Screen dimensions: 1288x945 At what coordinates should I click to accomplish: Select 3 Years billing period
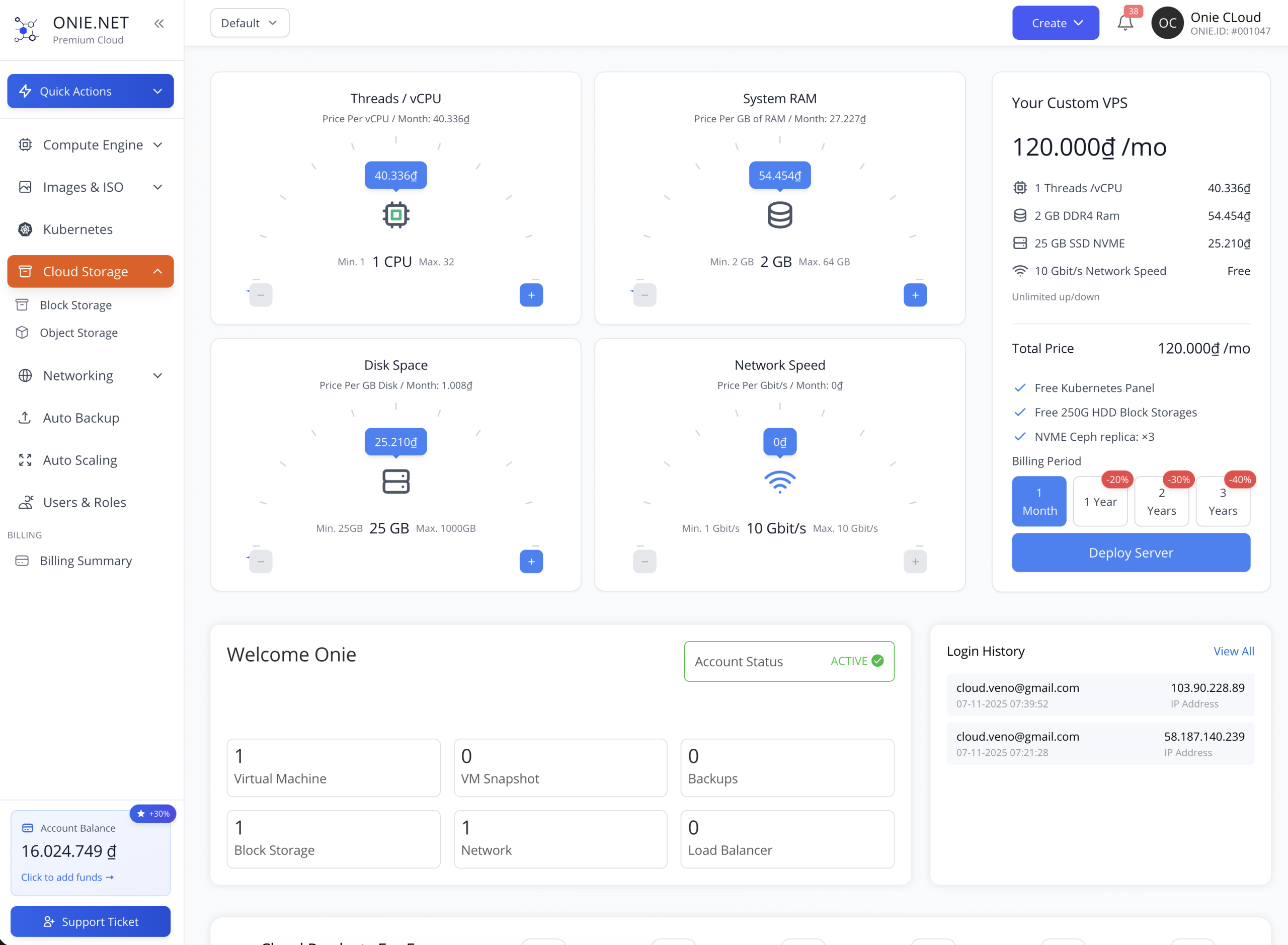click(x=1222, y=501)
